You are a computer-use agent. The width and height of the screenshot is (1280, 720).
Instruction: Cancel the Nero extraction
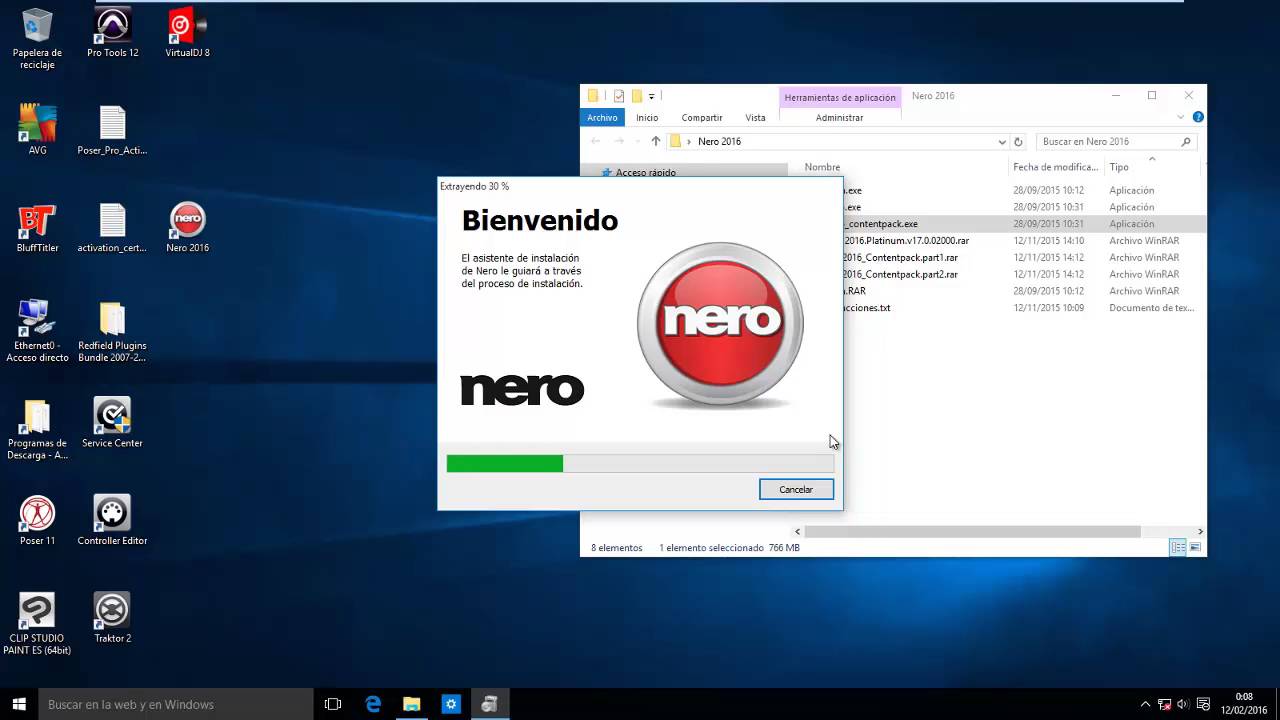(x=796, y=489)
